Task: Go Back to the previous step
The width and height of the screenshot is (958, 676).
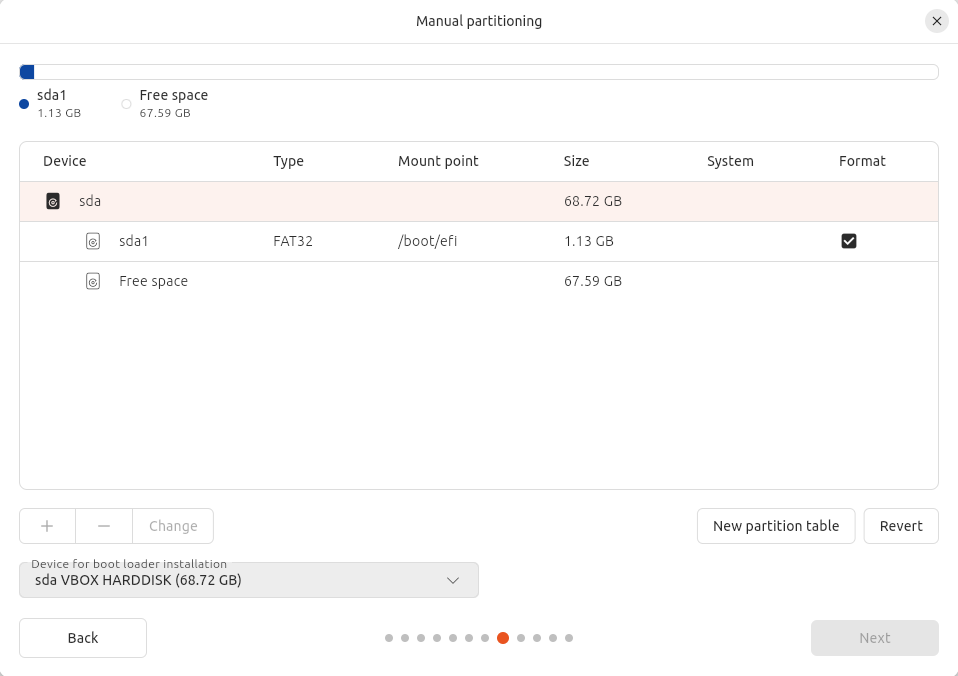Action: pyautogui.click(x=83, y=638)
